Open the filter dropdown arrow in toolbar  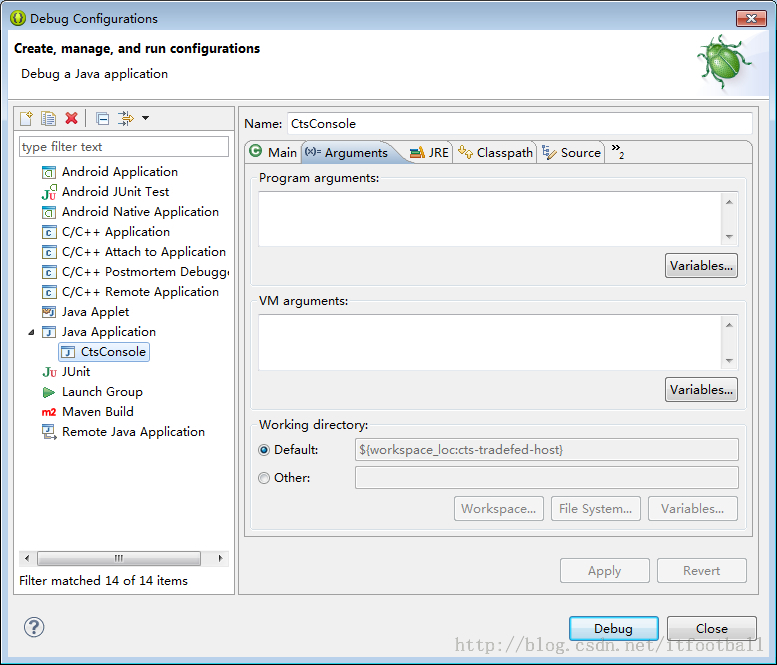[146, 118]
